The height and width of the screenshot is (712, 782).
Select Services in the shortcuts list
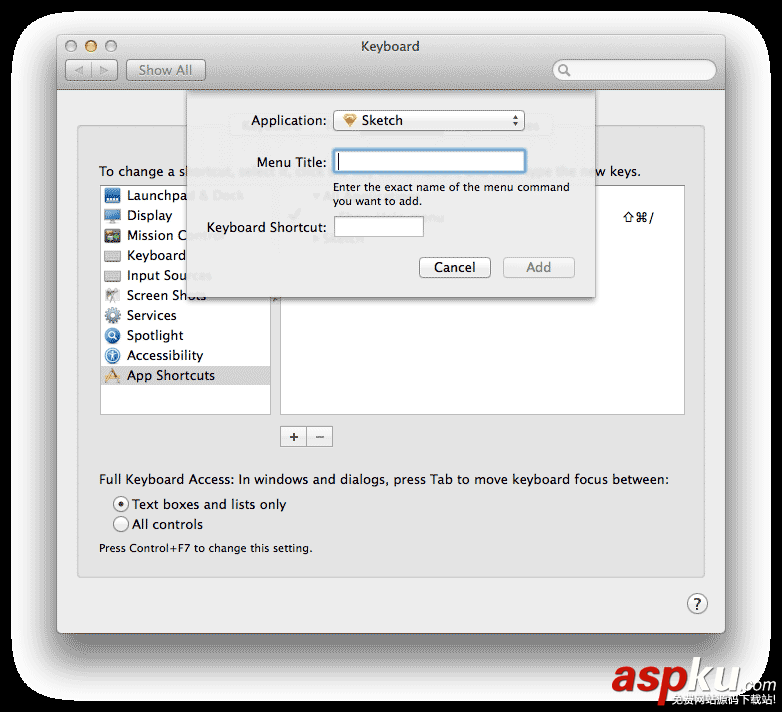click(186, 316)
